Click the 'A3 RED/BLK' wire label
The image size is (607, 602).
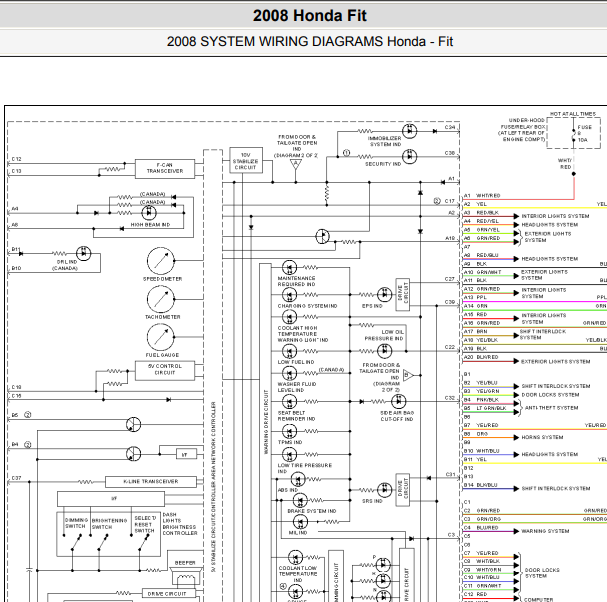(482, 213)
